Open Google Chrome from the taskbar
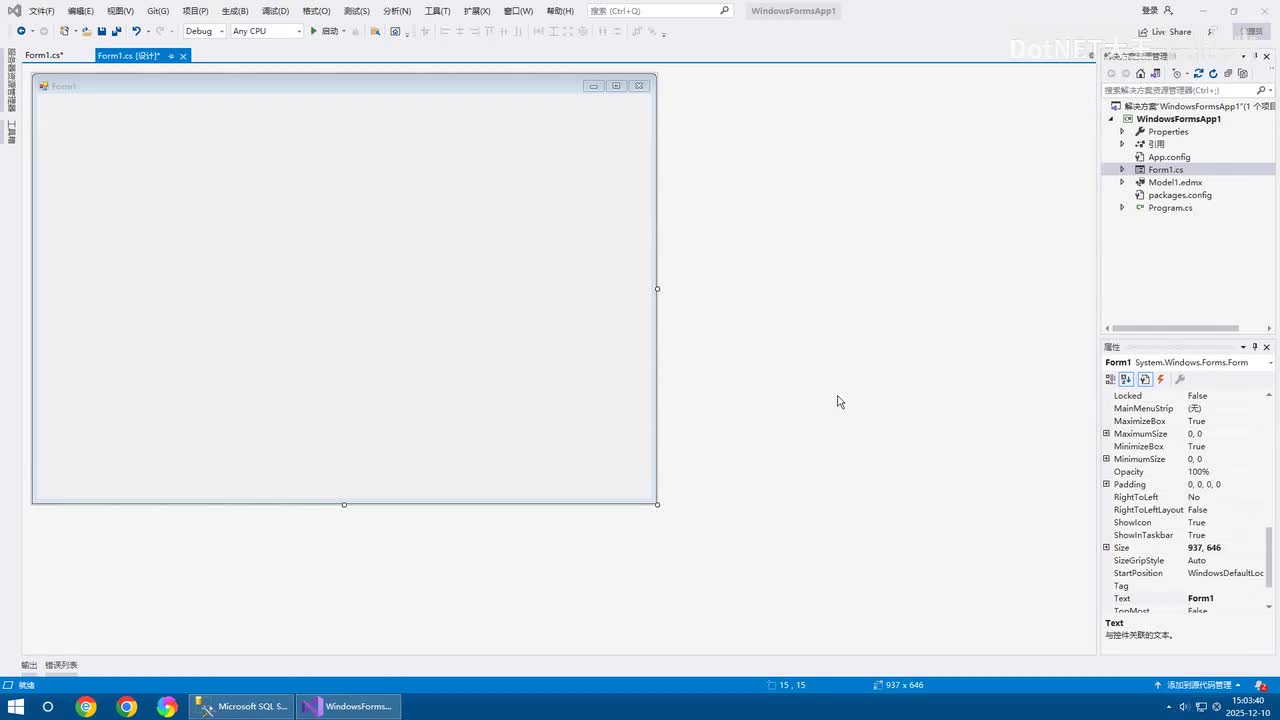The width and height of the screenshot is (1280, 720). [x=127, y=707]
